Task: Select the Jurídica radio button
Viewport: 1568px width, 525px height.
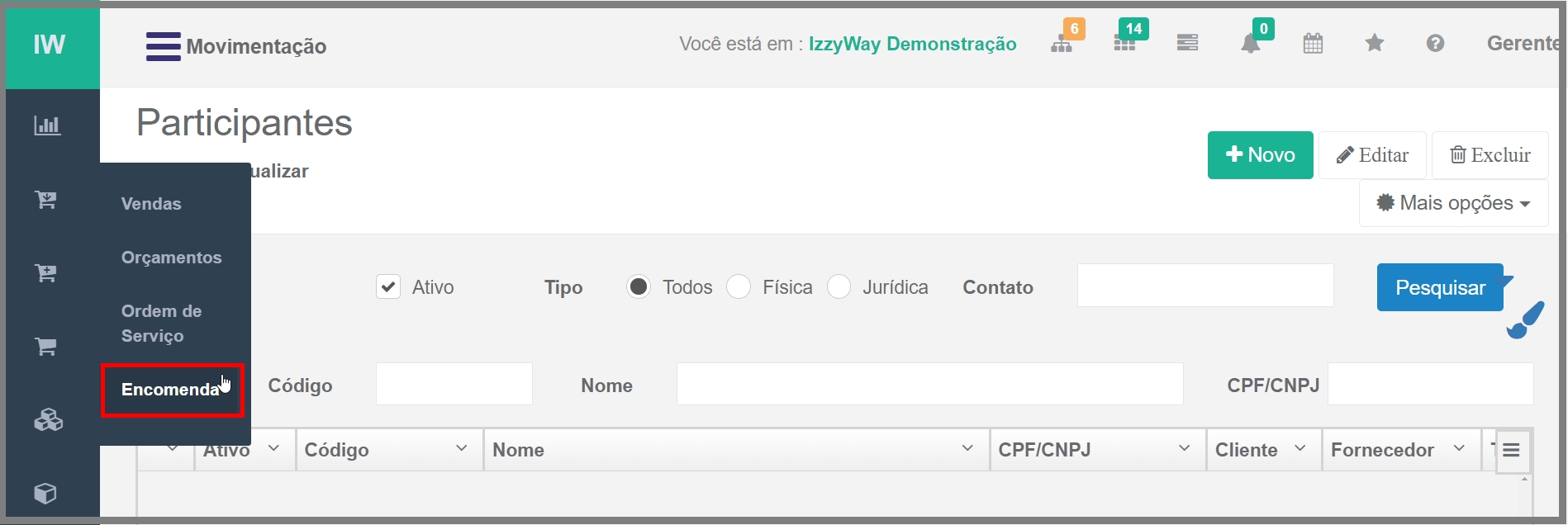Action: 839,286
